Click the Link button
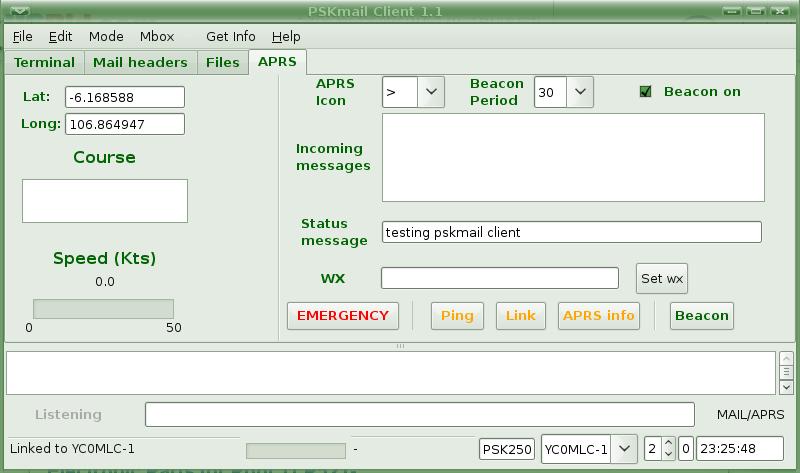Viewport: 800px width, 473px height. 521,316
